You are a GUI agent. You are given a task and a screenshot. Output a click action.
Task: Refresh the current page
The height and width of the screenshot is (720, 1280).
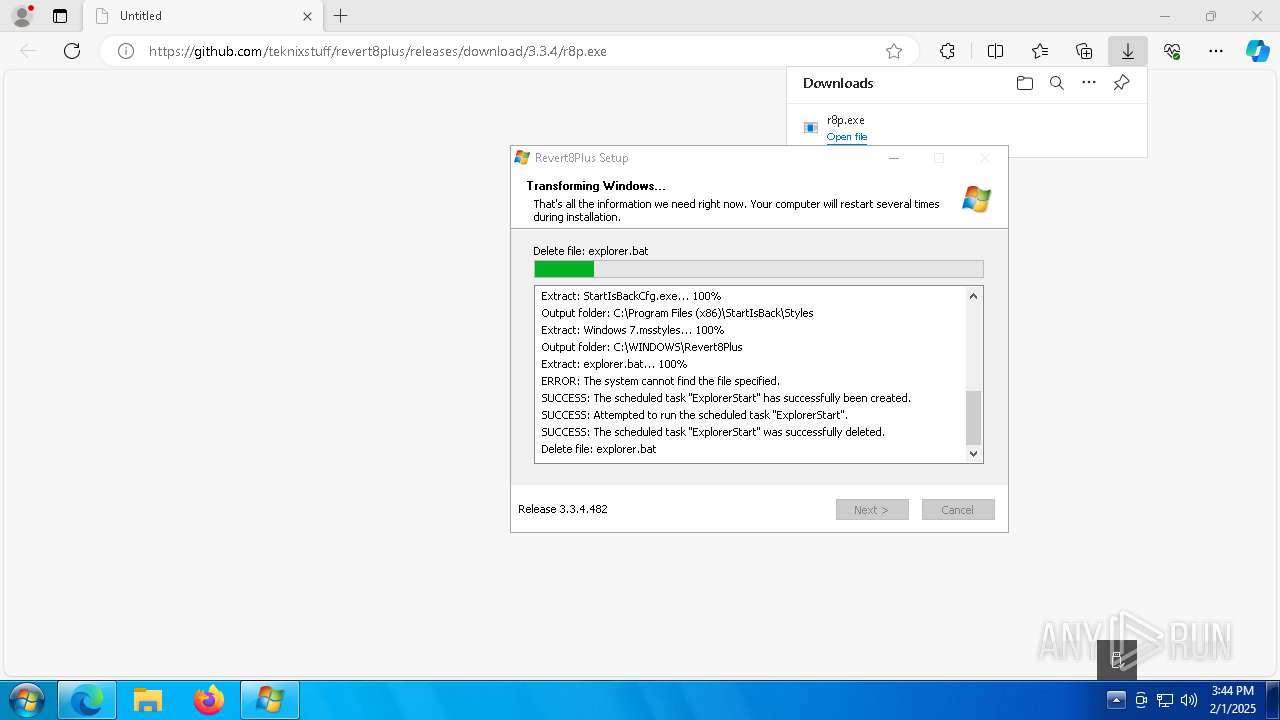(72, 51)
